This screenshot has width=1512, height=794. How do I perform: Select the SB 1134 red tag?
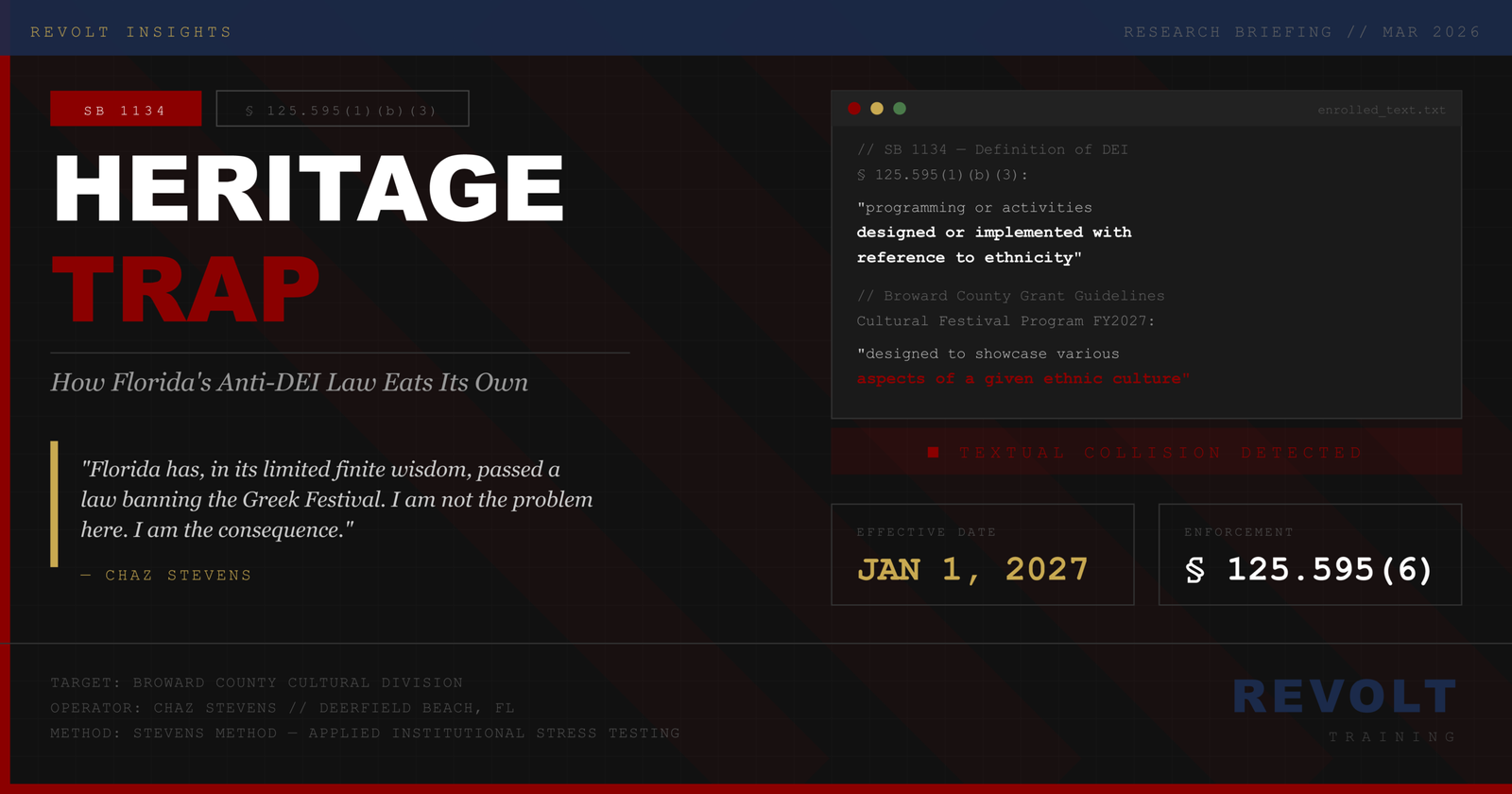point(126,110)
